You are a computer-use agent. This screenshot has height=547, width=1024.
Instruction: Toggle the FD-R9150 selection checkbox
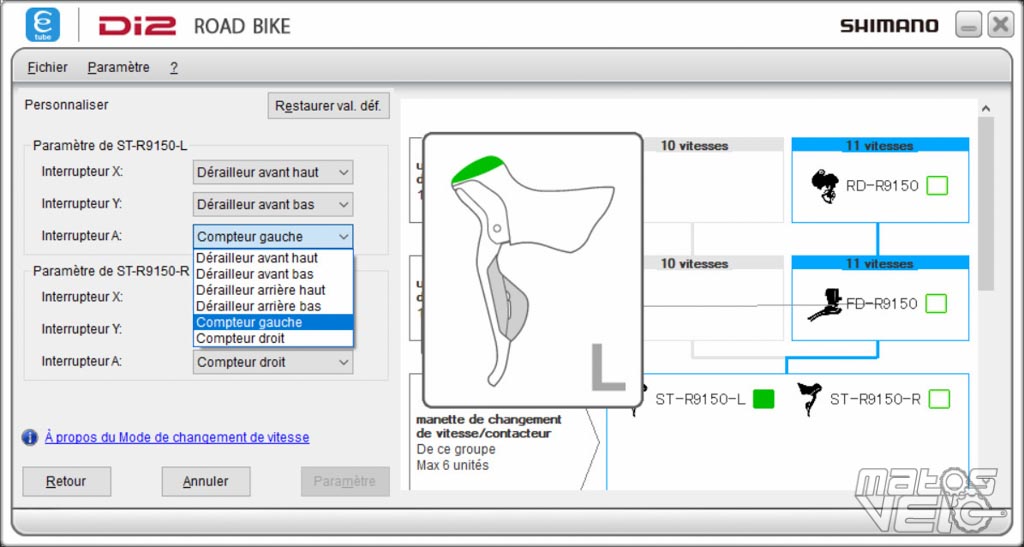coord(936,304)
